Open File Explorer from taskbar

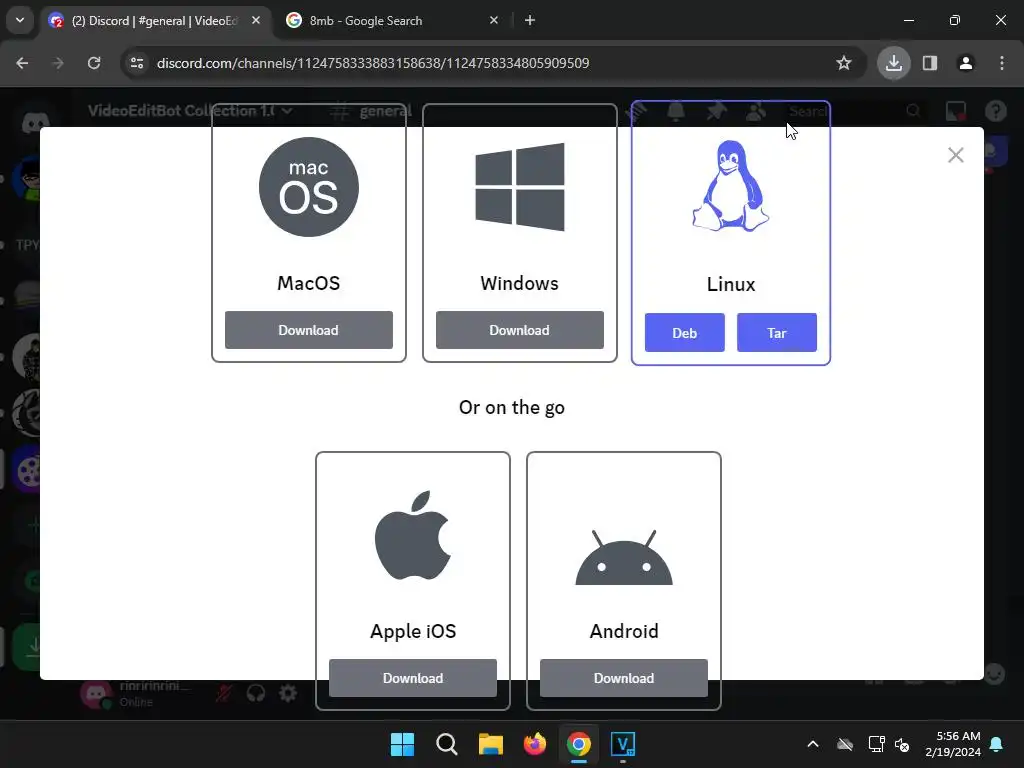click(x=490, y=744)
